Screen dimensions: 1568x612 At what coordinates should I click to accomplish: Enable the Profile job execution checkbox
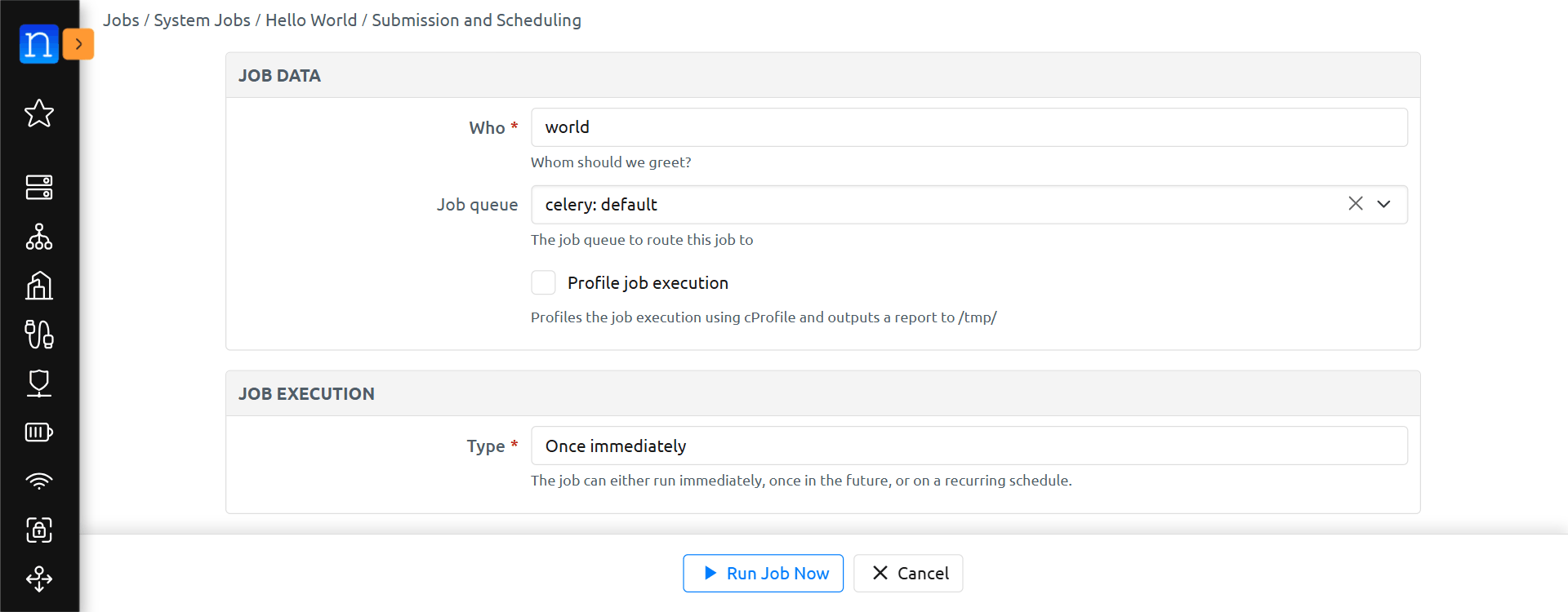(543, 282)
